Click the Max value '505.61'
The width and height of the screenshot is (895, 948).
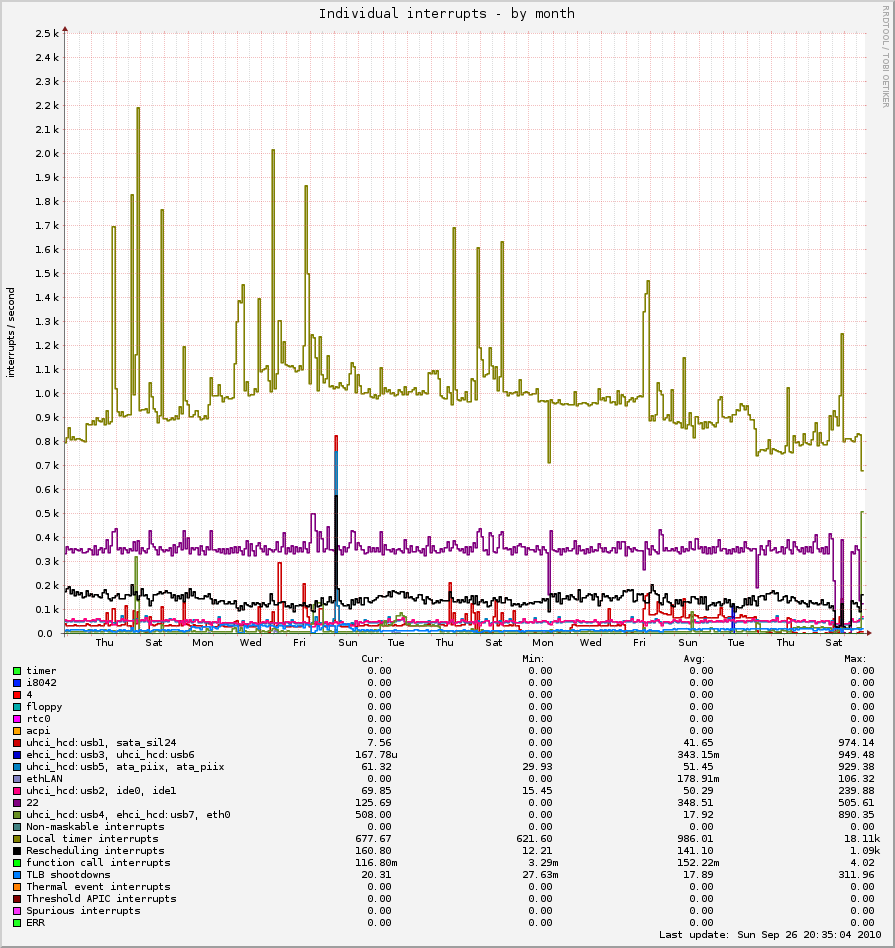[856, 802]
